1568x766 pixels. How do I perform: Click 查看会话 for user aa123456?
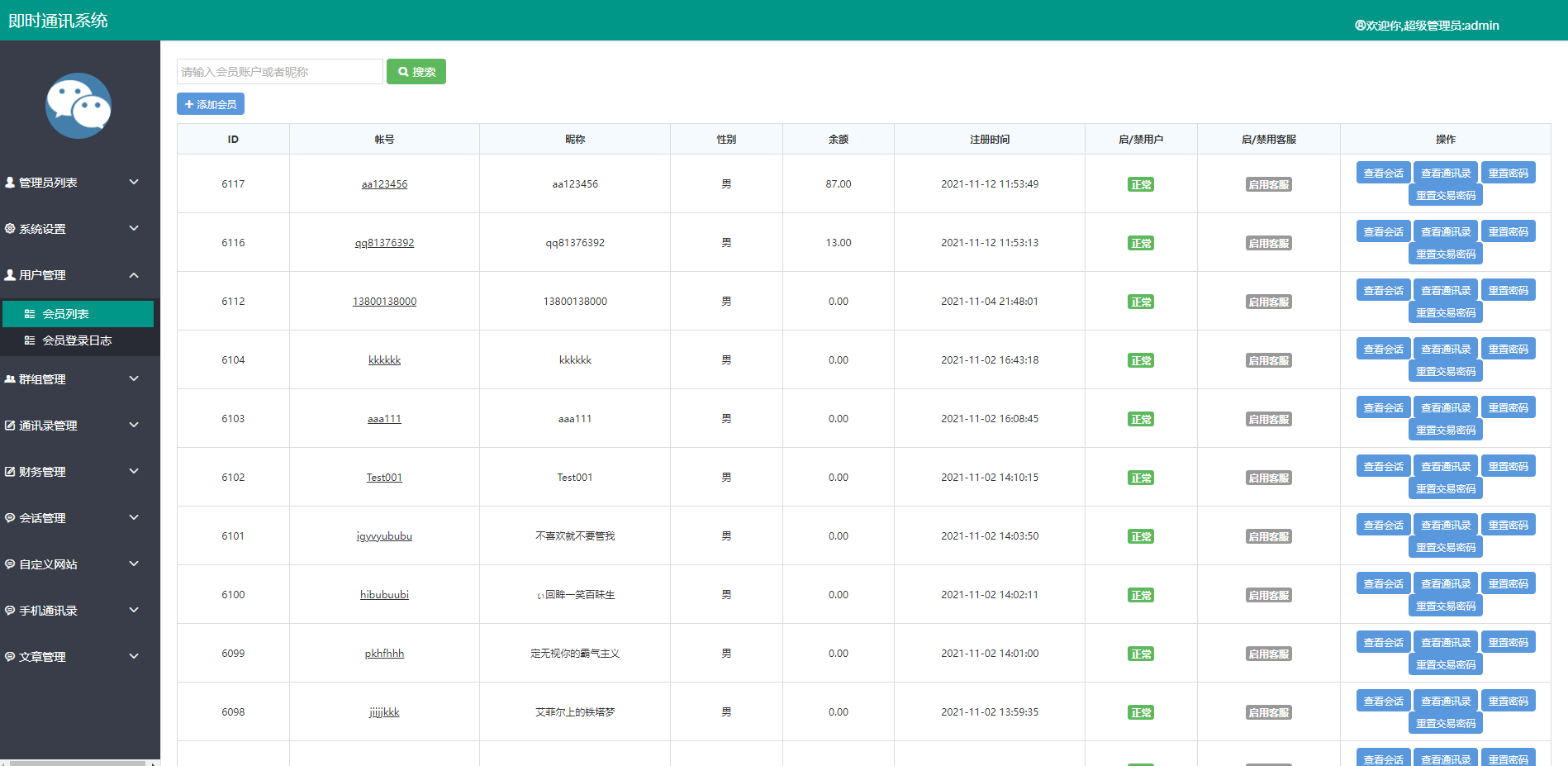coord(1383,173)
